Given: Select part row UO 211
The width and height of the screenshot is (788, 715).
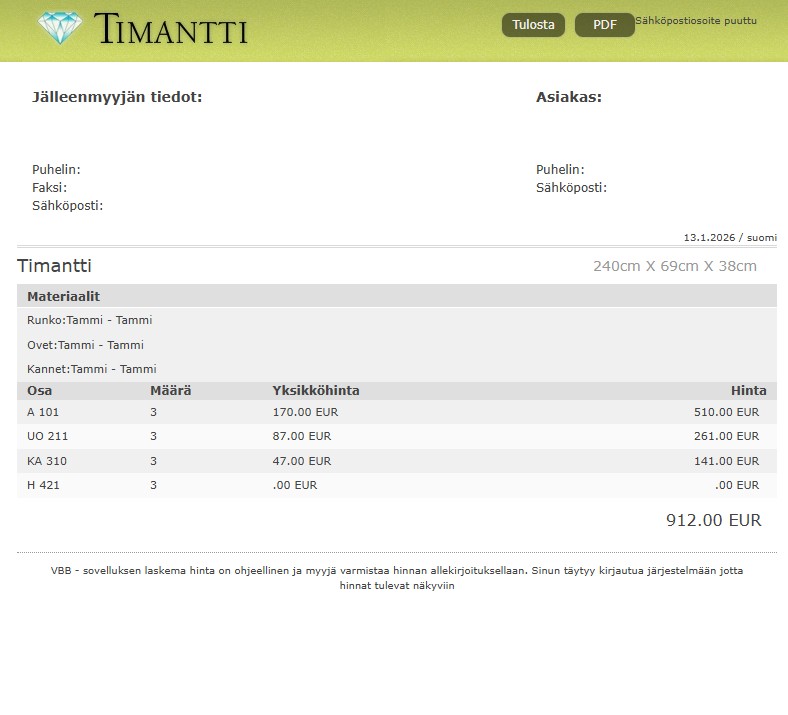Looking at the screenshot, I should pos(47,436).
